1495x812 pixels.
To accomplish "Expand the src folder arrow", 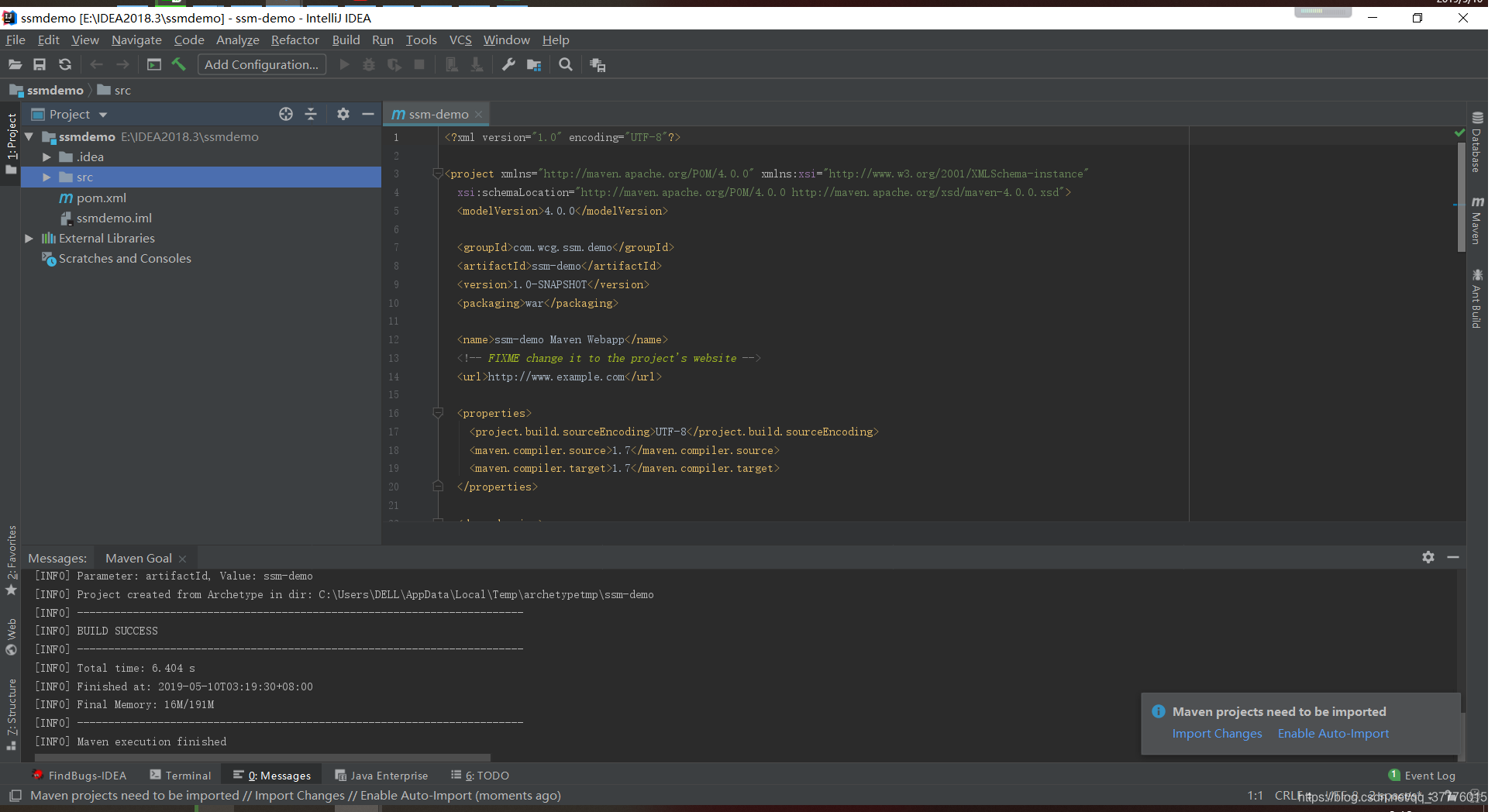I will [x=47, y=177].
